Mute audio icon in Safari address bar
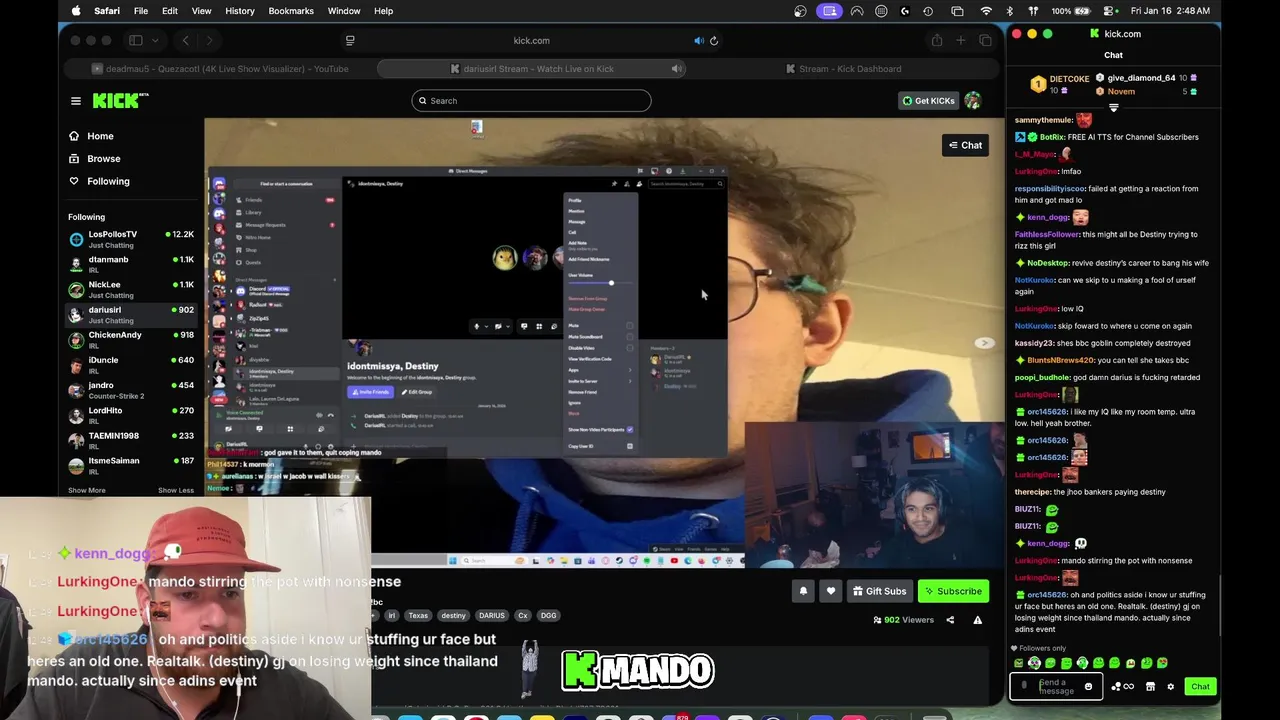The image size is (1280, 720). 699,41
